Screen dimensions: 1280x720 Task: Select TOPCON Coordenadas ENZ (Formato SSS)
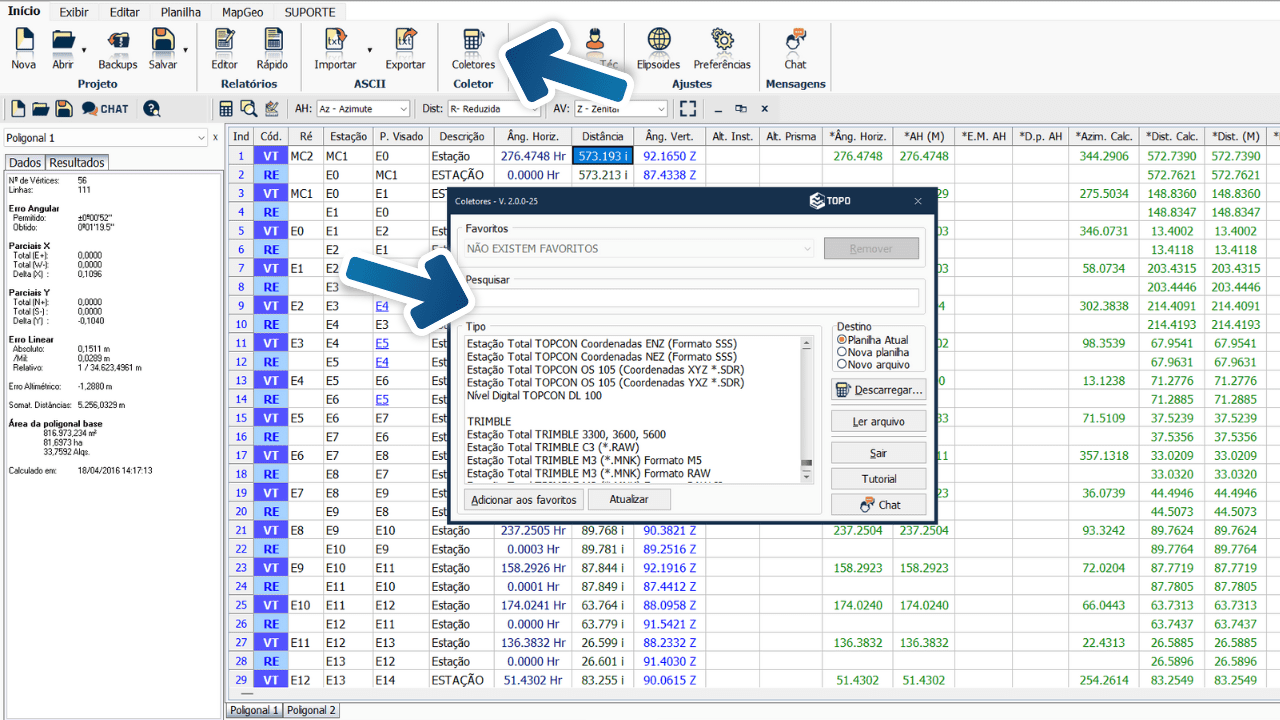click(601, 343)
